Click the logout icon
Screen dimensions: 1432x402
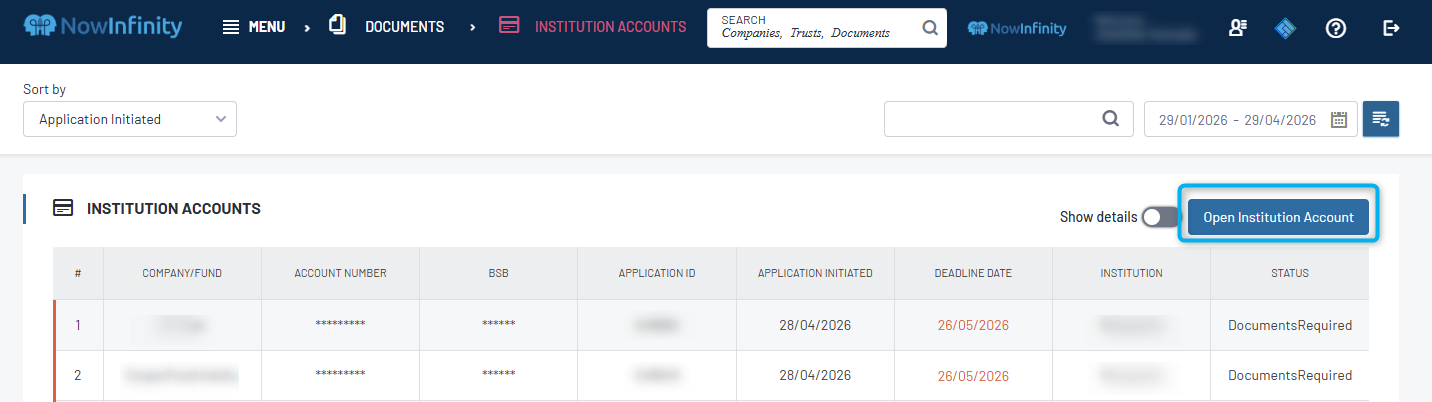click(x=1390, y=28)
